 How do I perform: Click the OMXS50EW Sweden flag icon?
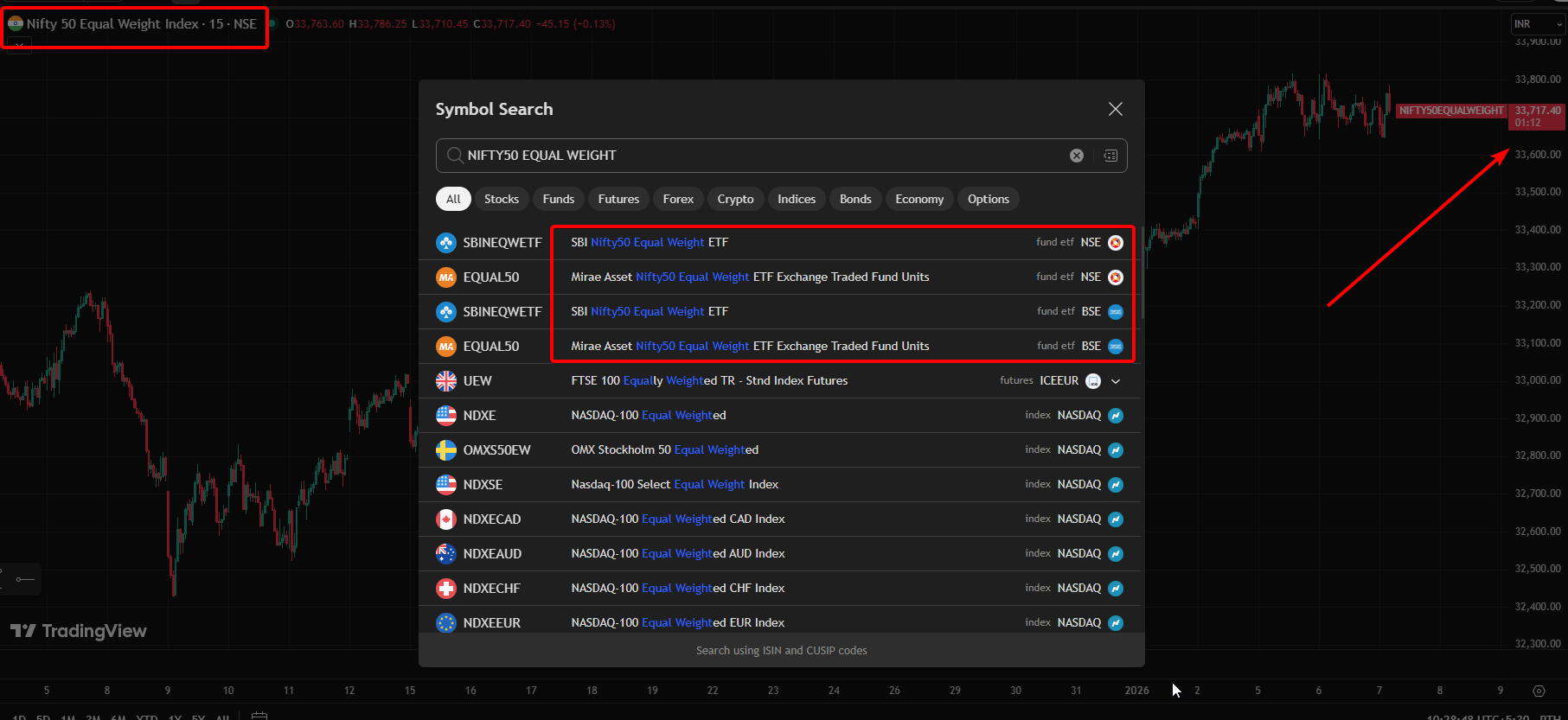click(x=446, y=450)
